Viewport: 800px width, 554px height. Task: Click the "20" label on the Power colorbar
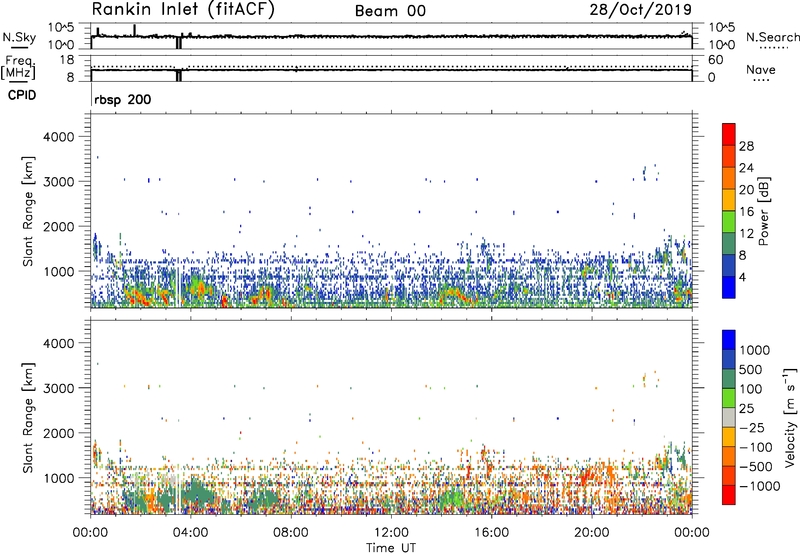746,190
